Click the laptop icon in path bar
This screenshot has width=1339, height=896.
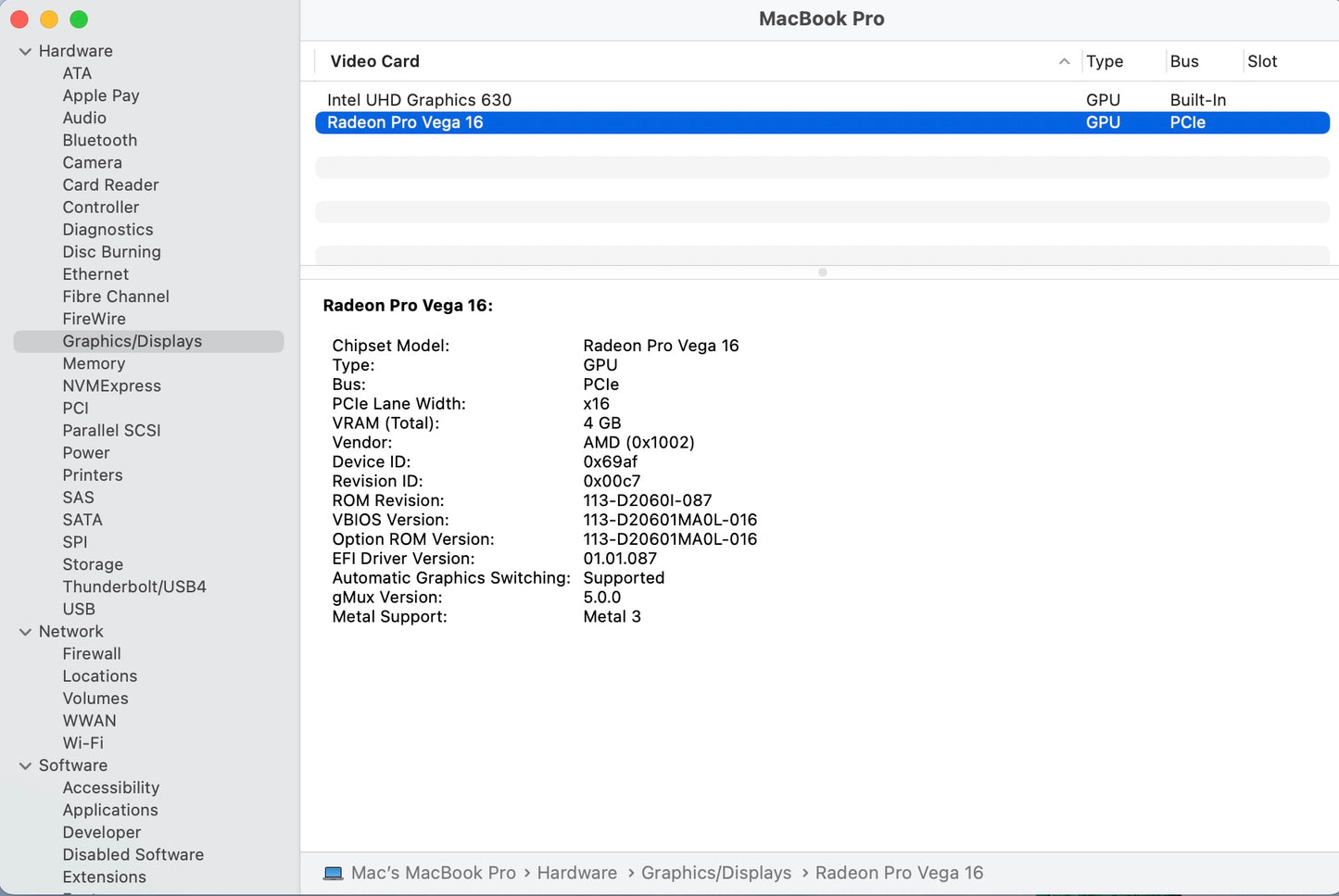[x=333, y=873]
